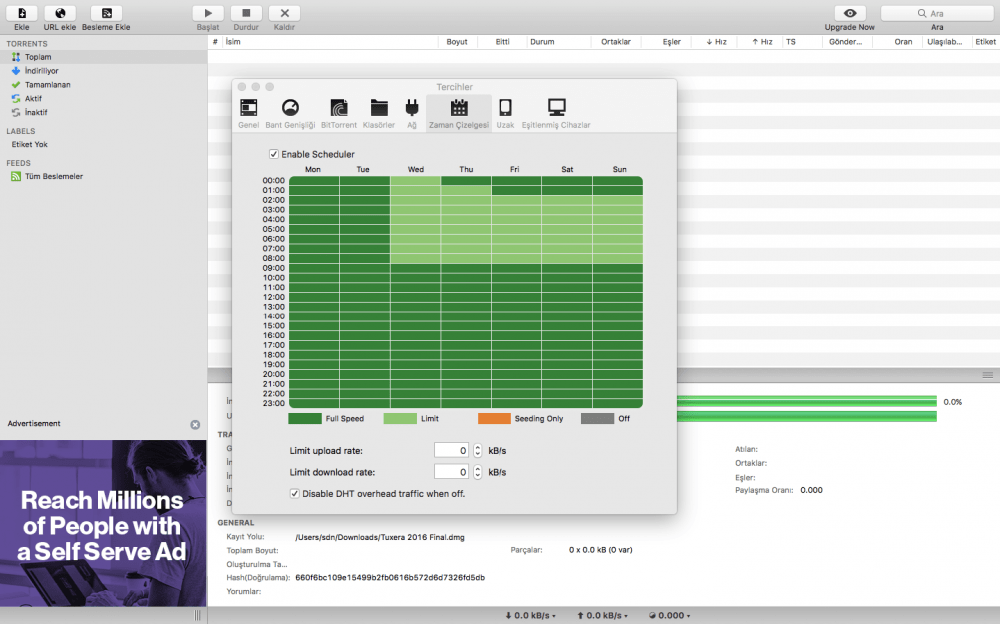Screen dimensions: 1000x624
Task: Select the Genel preferences tab
Action: tap(249, 114)
